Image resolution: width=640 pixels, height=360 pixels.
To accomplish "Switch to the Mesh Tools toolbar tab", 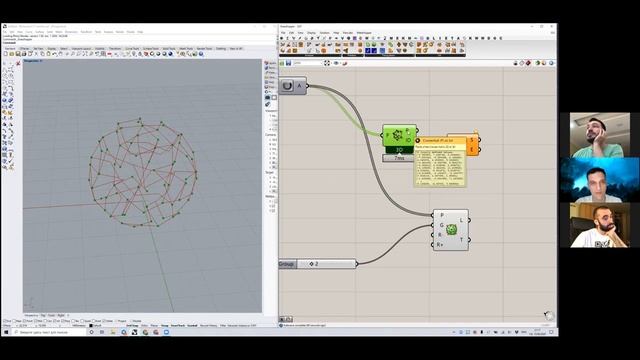I will pyautogui.click(x=186, y=49).
